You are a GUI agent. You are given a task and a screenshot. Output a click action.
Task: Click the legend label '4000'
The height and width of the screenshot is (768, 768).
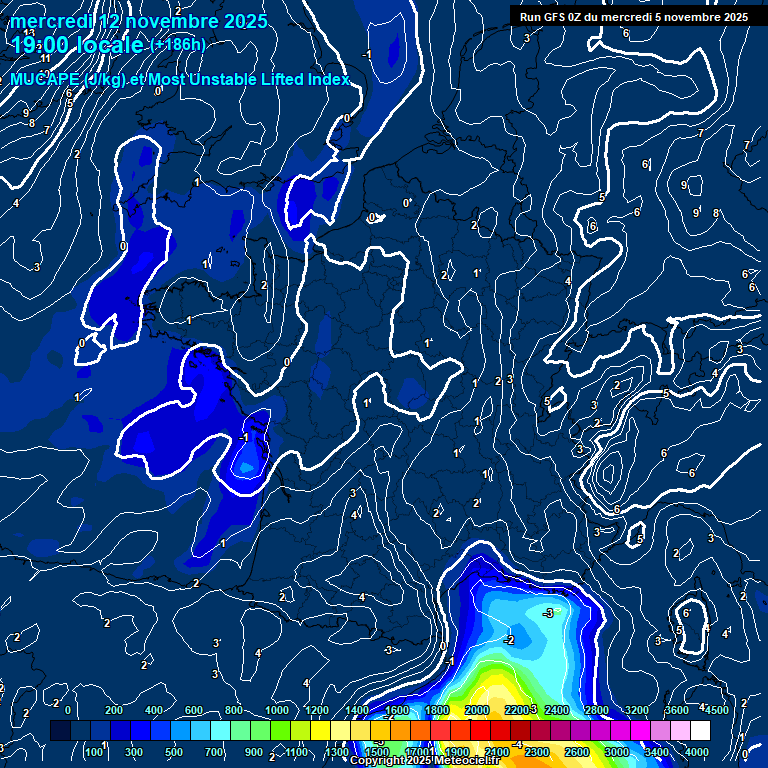(697, 752)
